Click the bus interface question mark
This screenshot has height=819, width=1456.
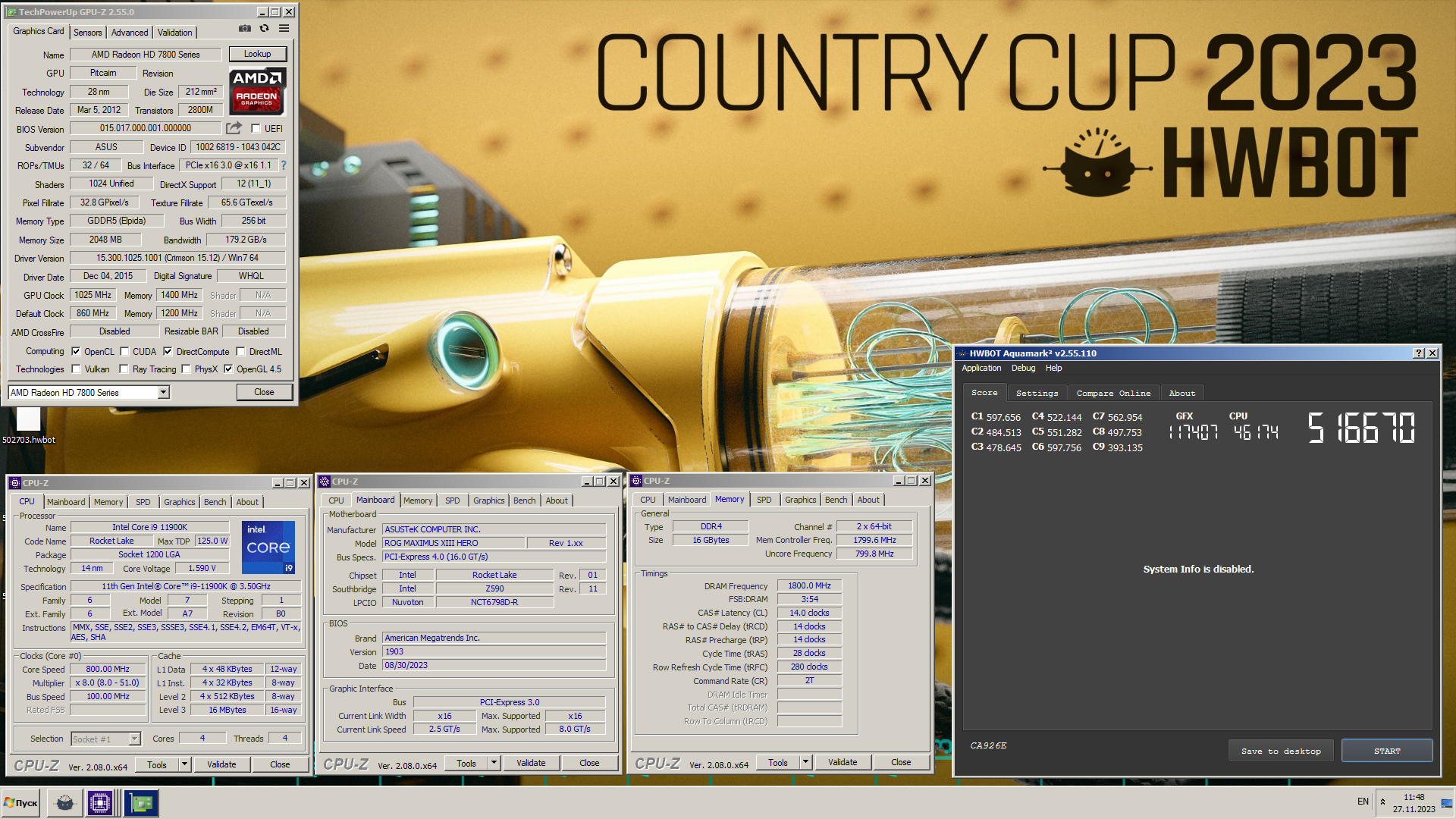pos(284,165)
